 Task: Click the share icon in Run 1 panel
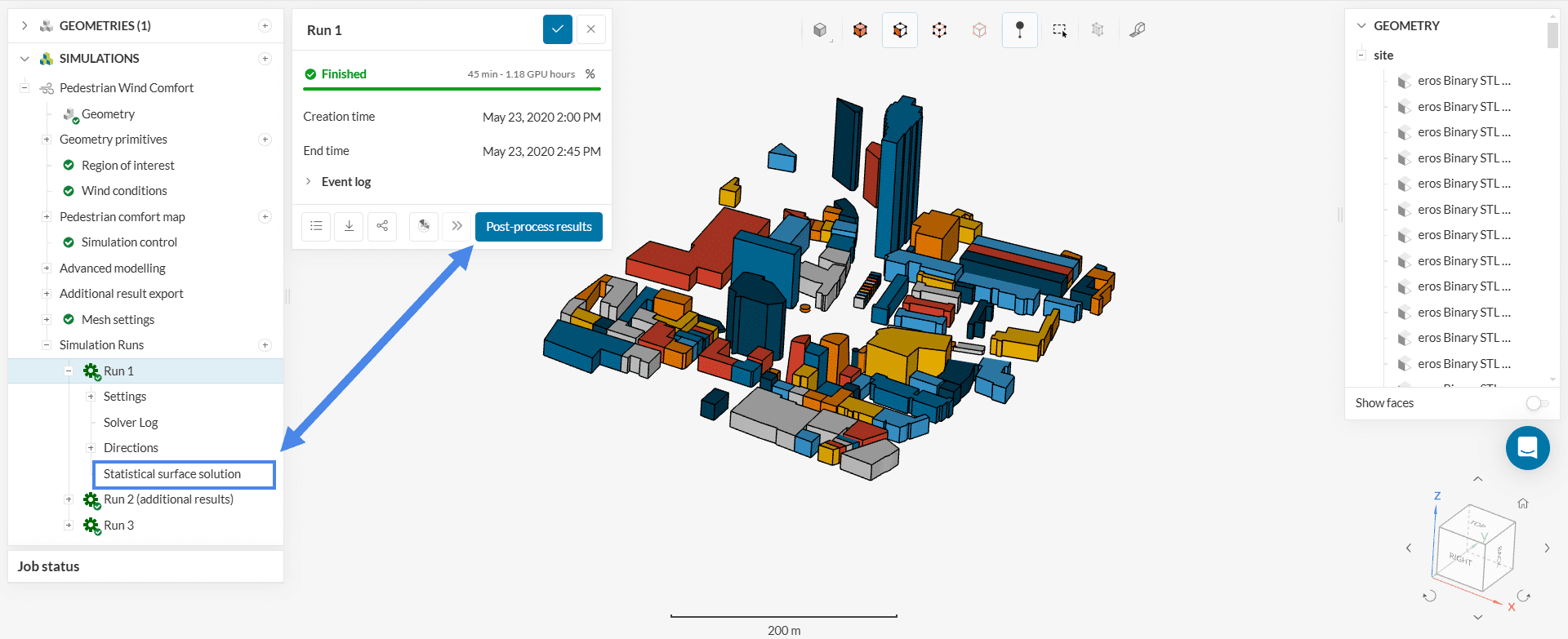[x=382, y=226]
